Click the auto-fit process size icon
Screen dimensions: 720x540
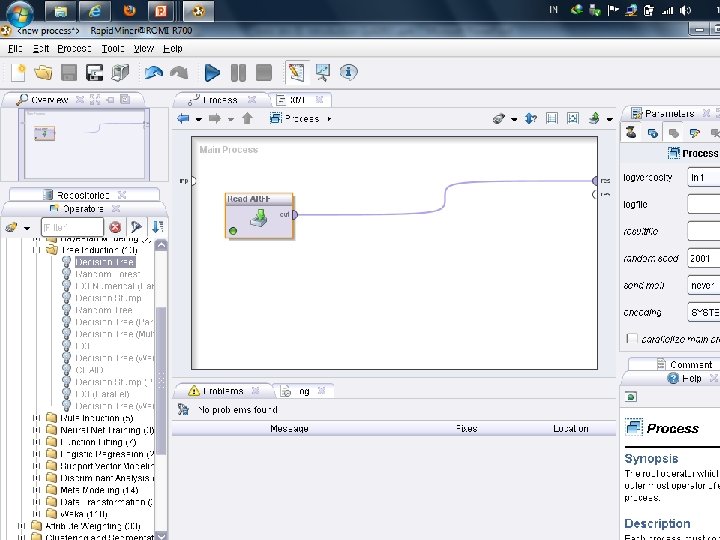(573, 118)
